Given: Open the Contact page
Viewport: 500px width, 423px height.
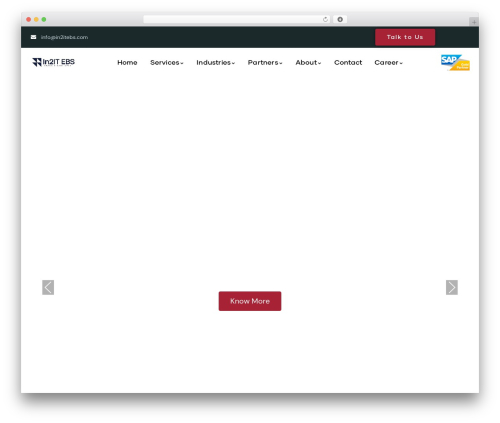Looking at the screenshot, I should coord(348,63).
